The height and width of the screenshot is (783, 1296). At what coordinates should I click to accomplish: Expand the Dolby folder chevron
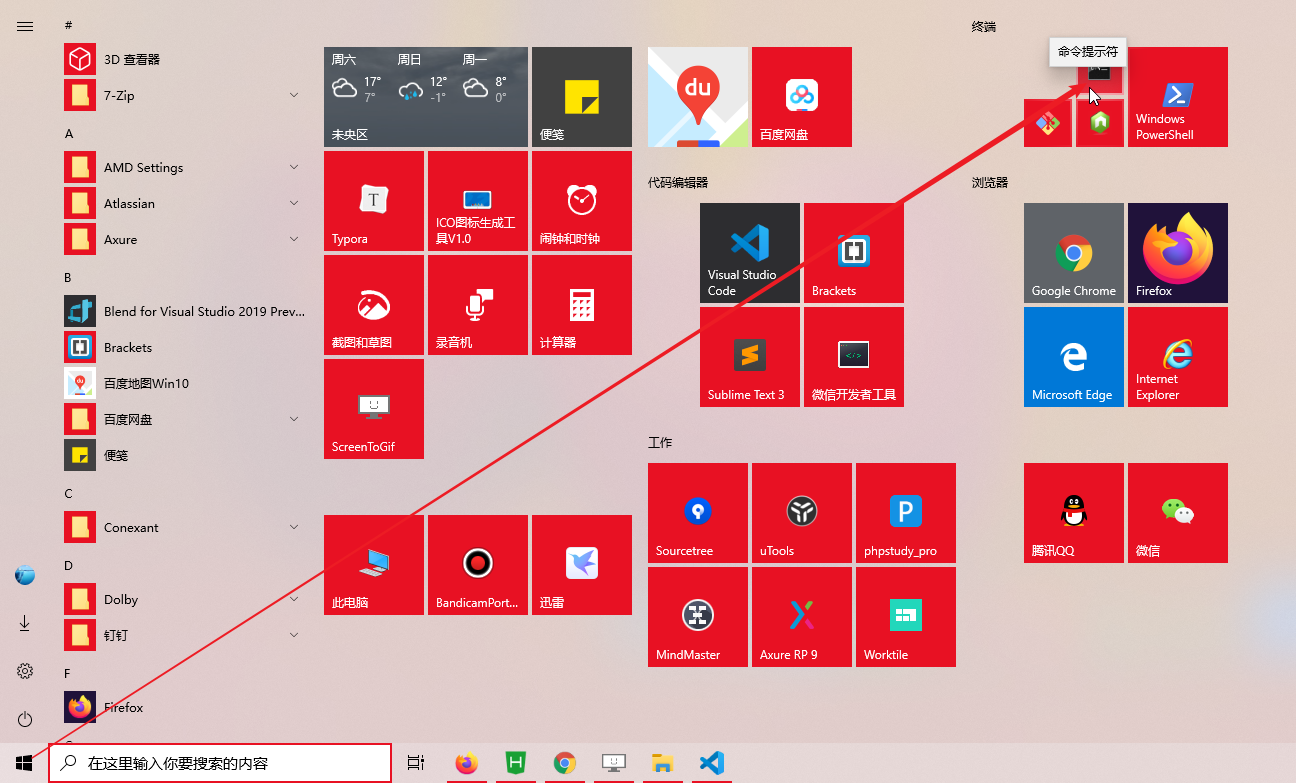click(294, 599)
